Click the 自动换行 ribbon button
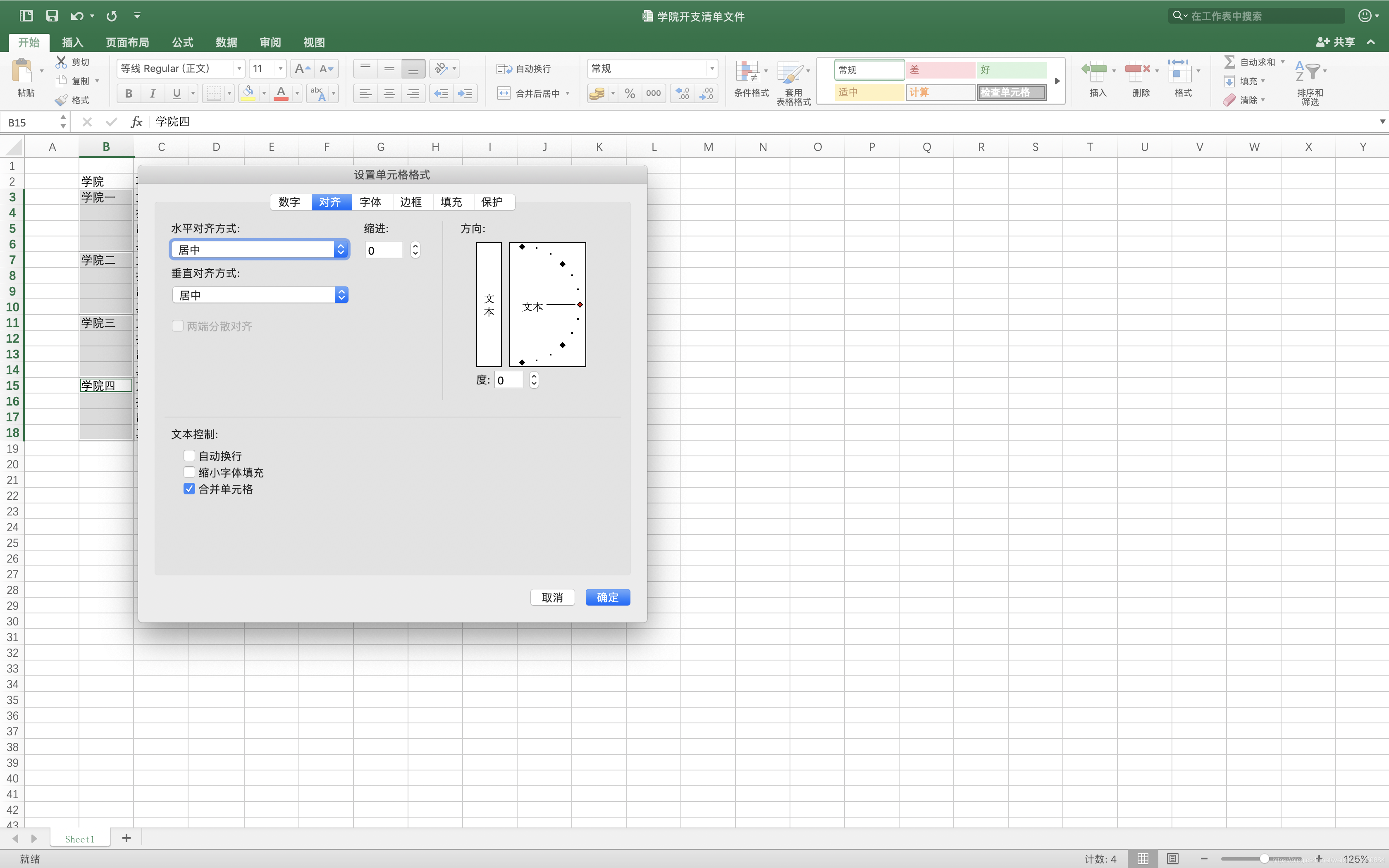The height and width of the screenshot is (868, 1389). pyautogui.click(x=523, y=69)
